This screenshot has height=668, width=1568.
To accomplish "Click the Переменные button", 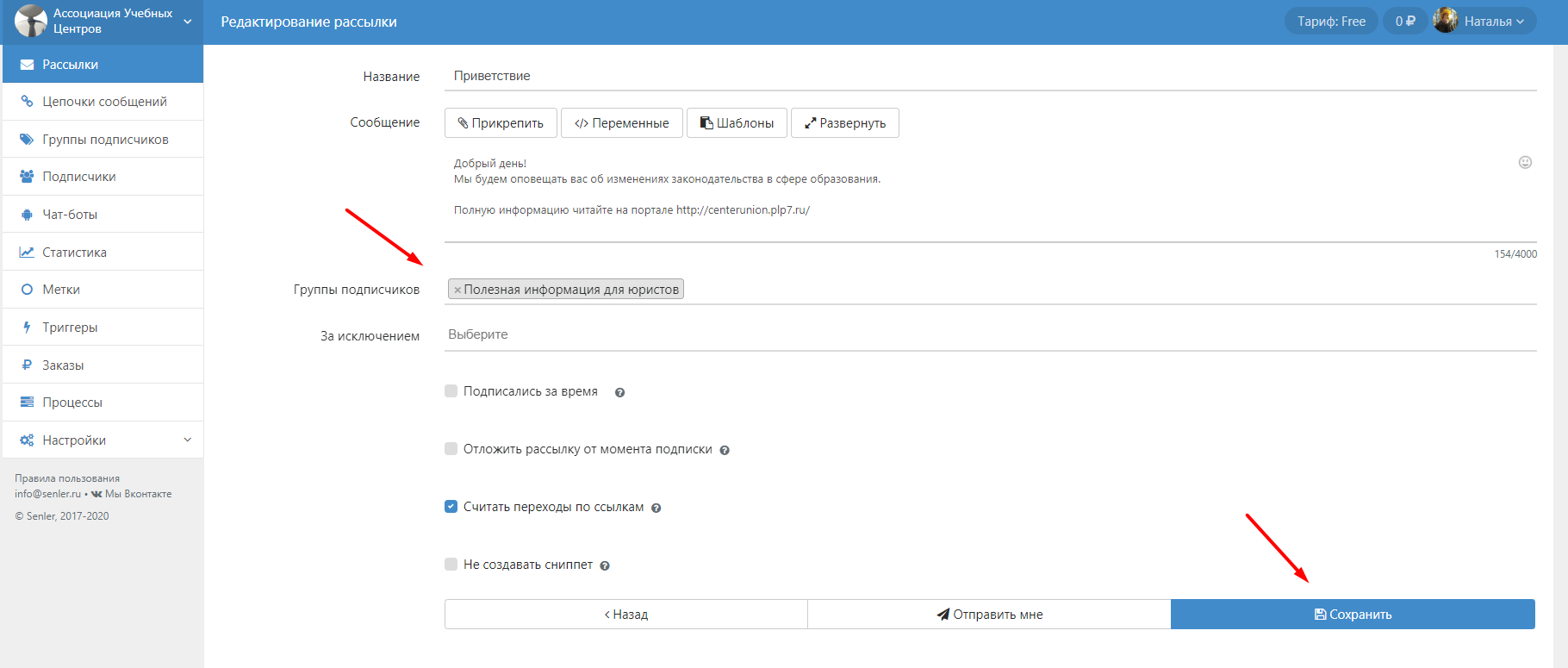I will [622, 123].
